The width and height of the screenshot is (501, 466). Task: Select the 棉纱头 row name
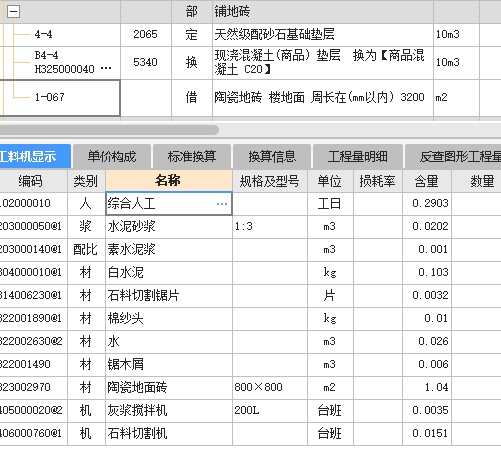tap(169, 319)
